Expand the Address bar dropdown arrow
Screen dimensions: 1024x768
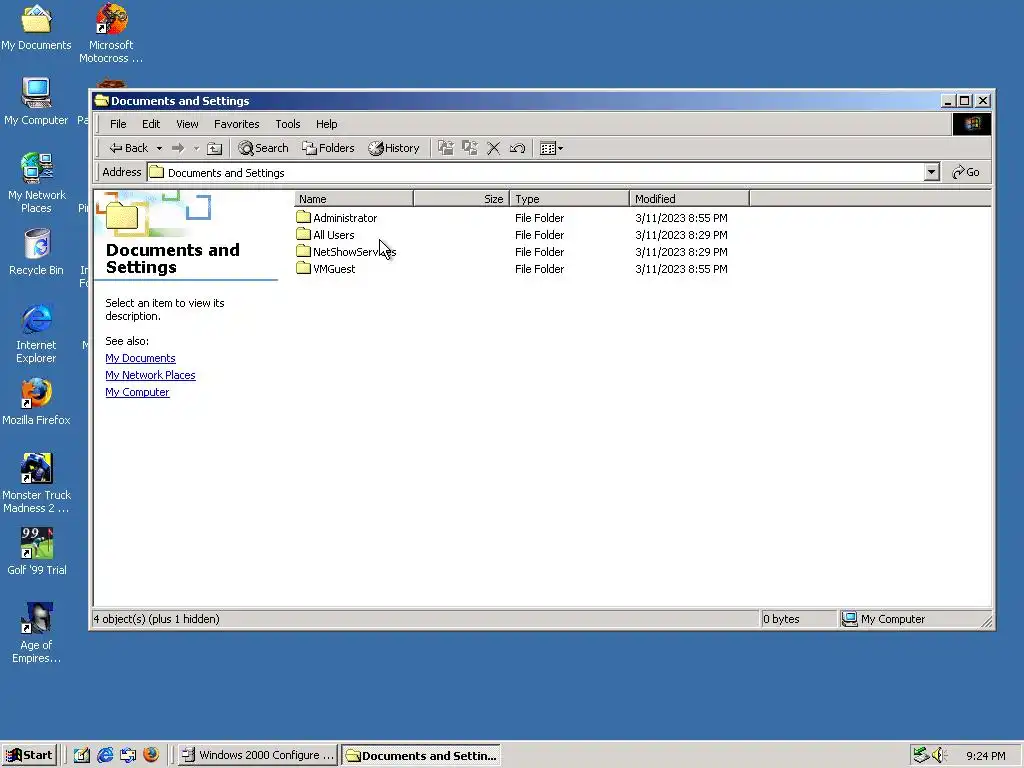tap(931, 172)
